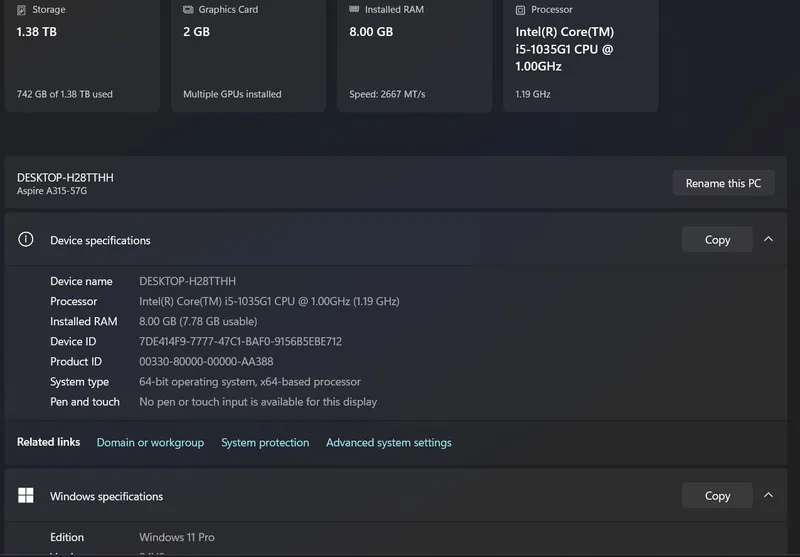Select Product ID 00330-80000-00000-AA388
The height and width of the screenshot is (557, 800).
[206, 362]
